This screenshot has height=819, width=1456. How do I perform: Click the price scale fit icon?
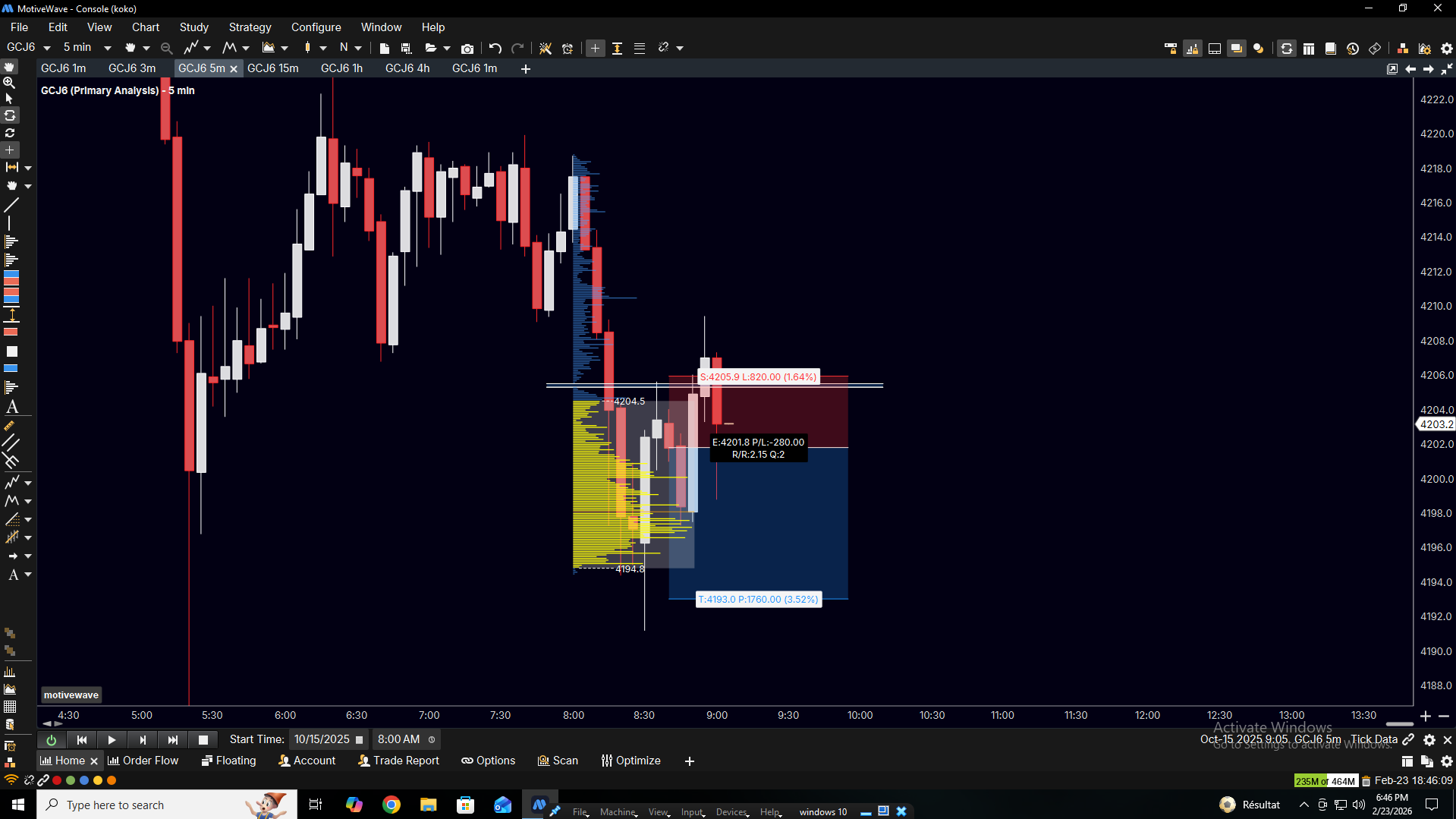point(618,48)
